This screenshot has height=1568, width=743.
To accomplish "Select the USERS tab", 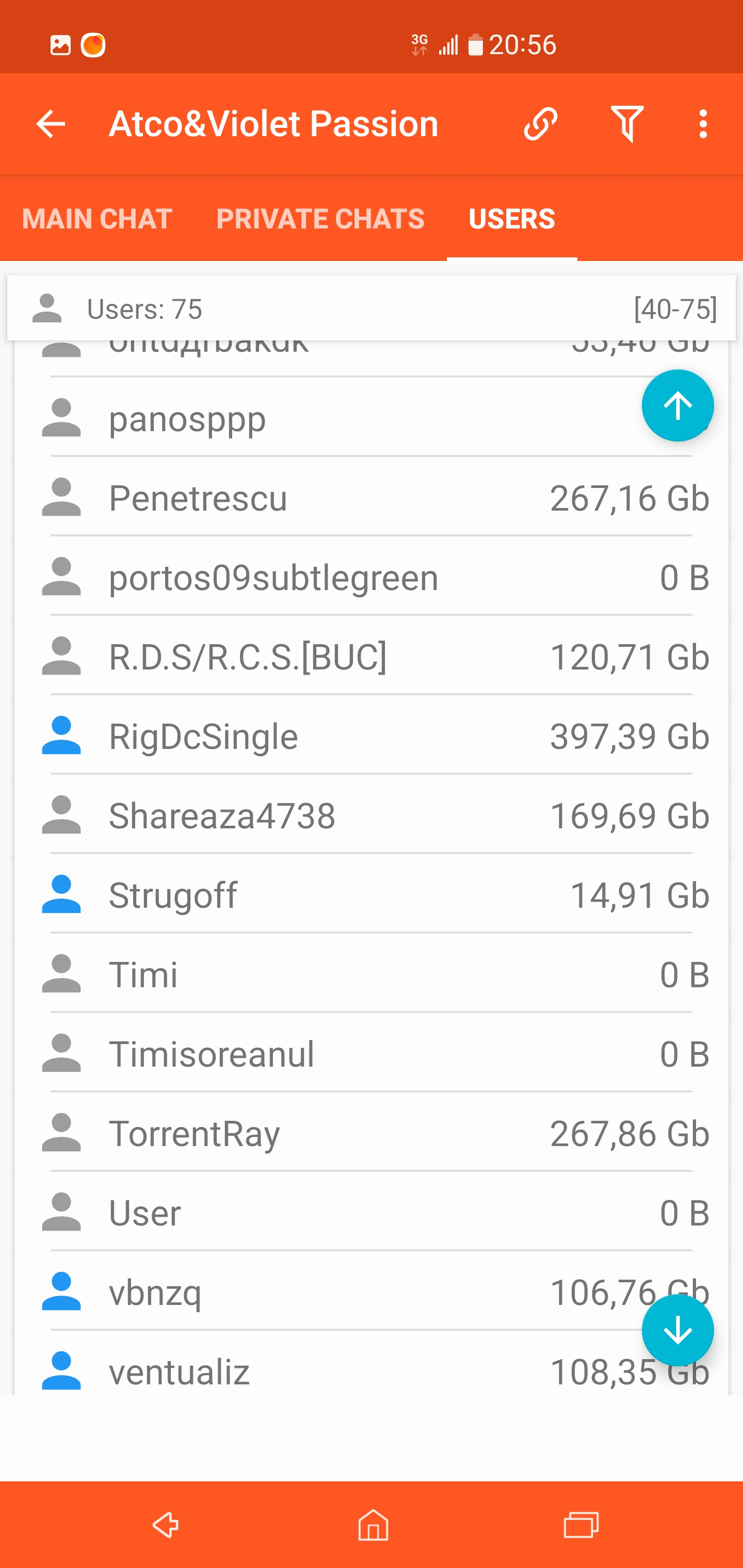I will coord(511,219).
